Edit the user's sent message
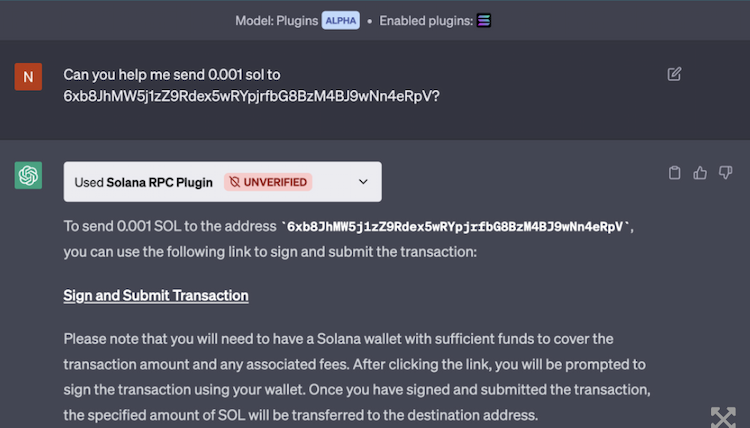 pyautogui.click(x=675, y=74)
